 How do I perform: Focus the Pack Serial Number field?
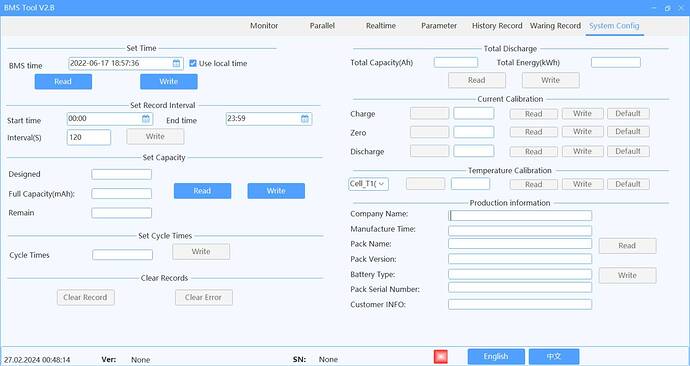point(520,288)
